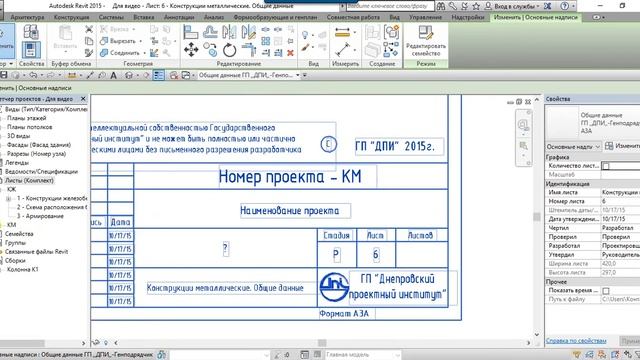Click the Cut to clipboard scissors icon
This screenshot has width=640, height=360.
coord(89,29)
